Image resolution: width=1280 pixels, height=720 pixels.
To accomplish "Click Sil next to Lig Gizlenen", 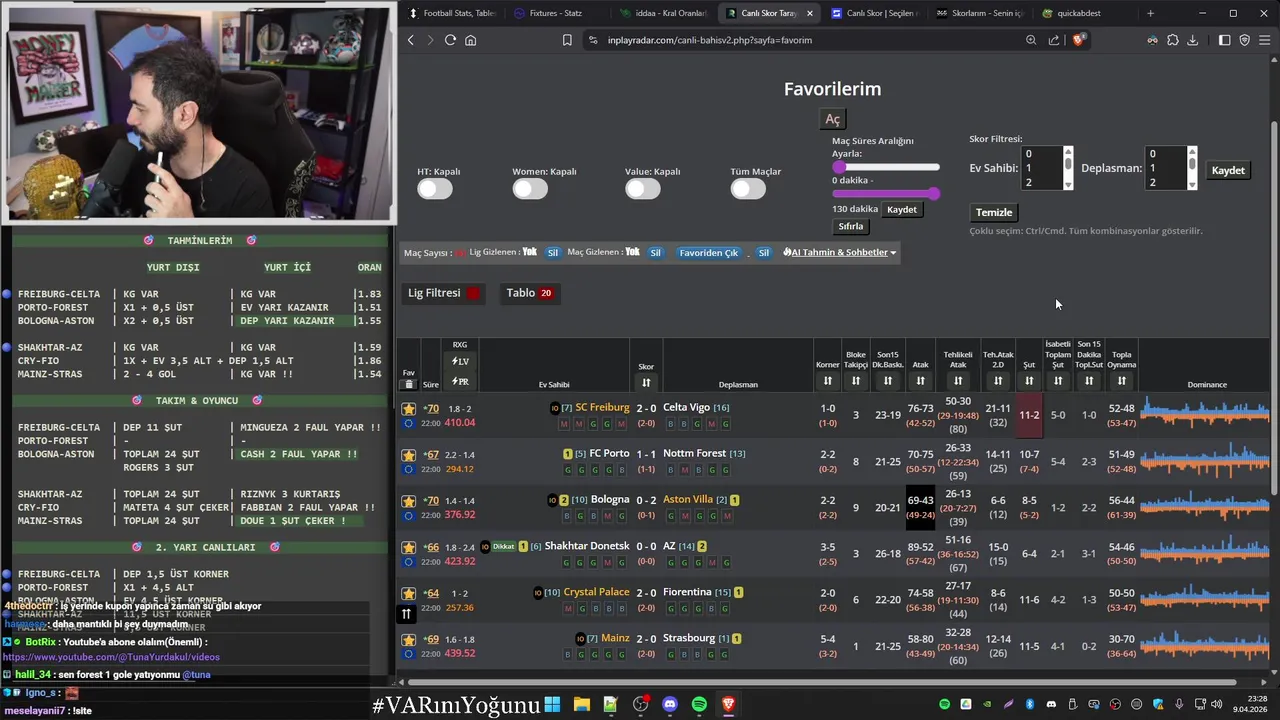I will [x=552, y=252].
